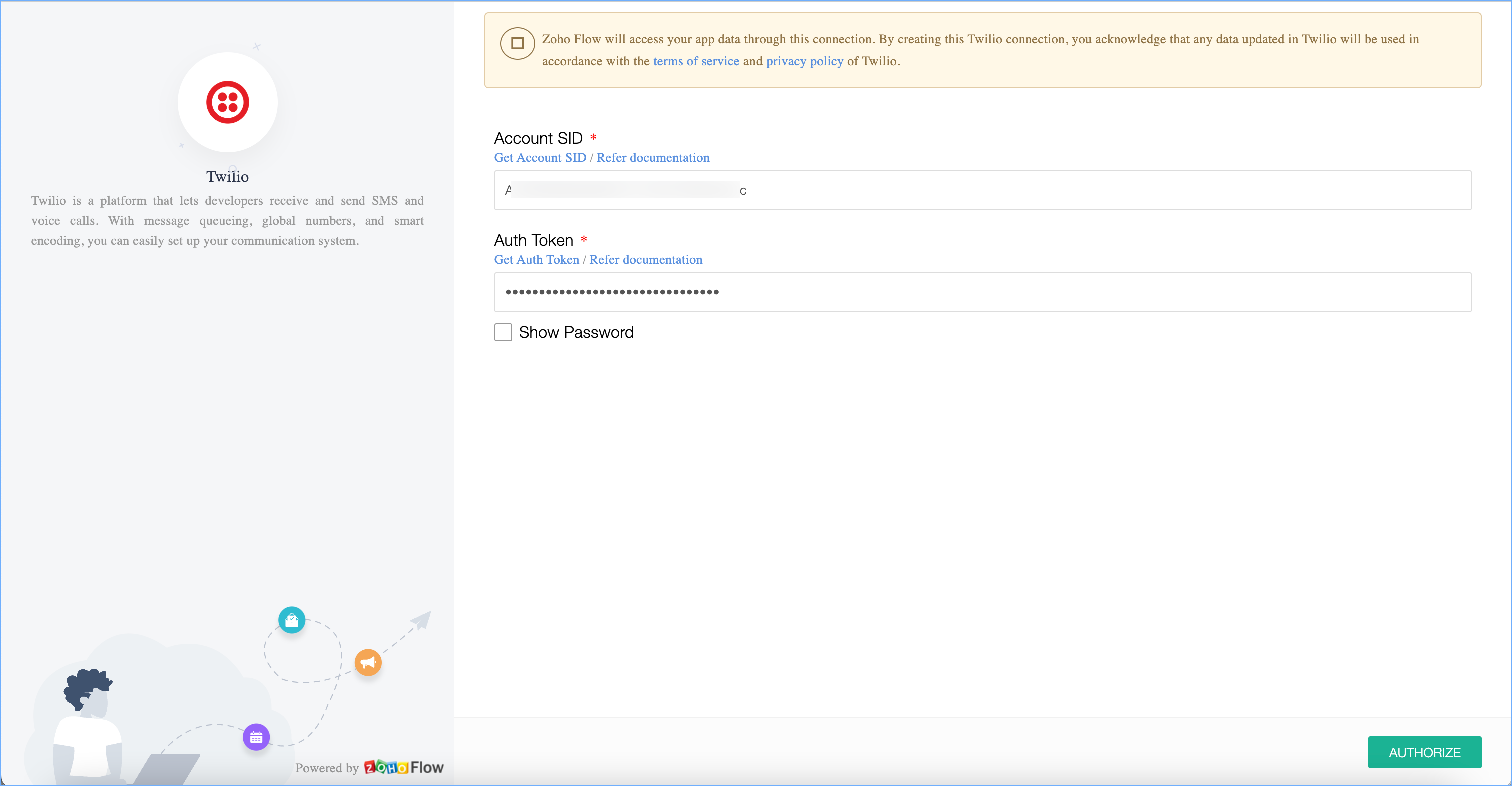Open the Get Auth Token link
Viewport: 1512px width, 786px height.
[536, 260]
